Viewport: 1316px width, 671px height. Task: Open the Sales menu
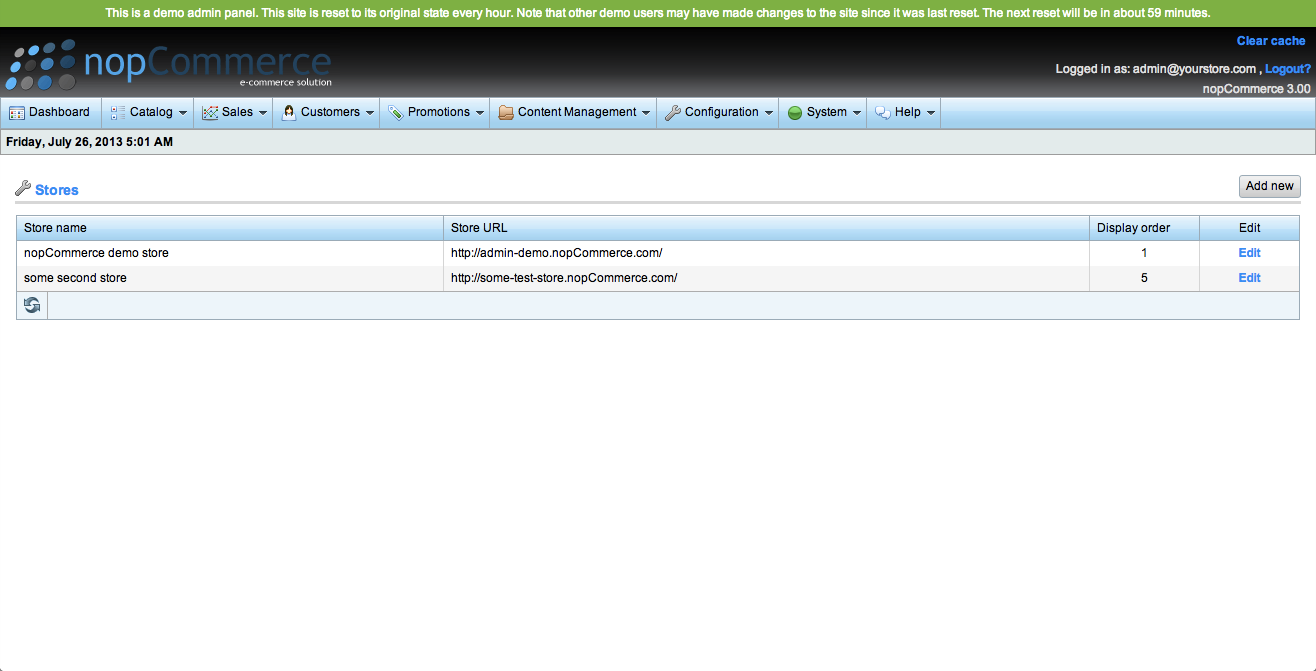(x=237, y=112)
